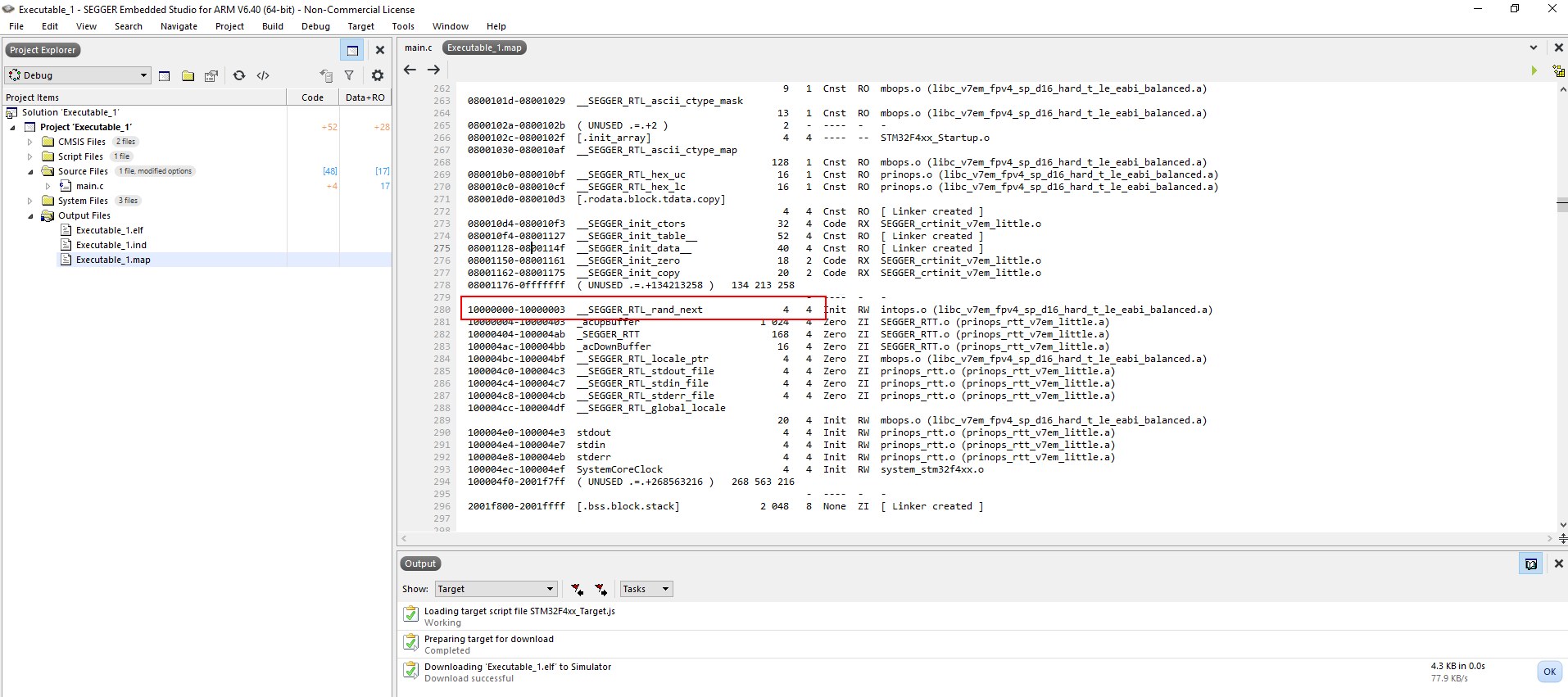The height and width of the screenshot is (697, 1568).
Task: Open the Help menu
Action: [x=496, y=26]
